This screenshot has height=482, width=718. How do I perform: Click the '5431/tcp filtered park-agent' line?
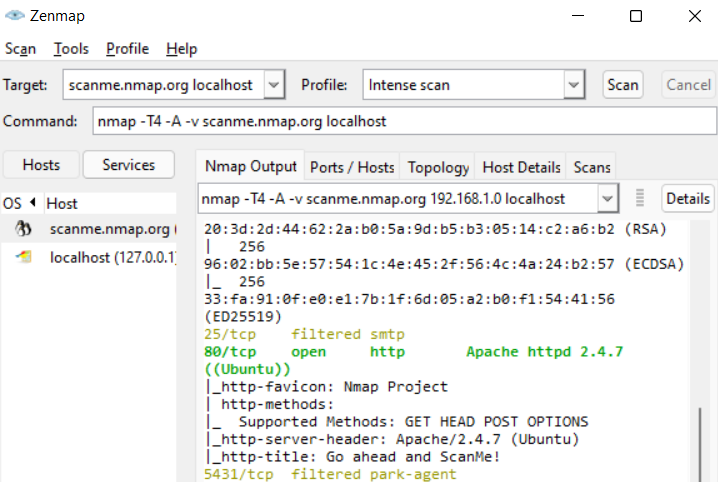tap(330, 474)
